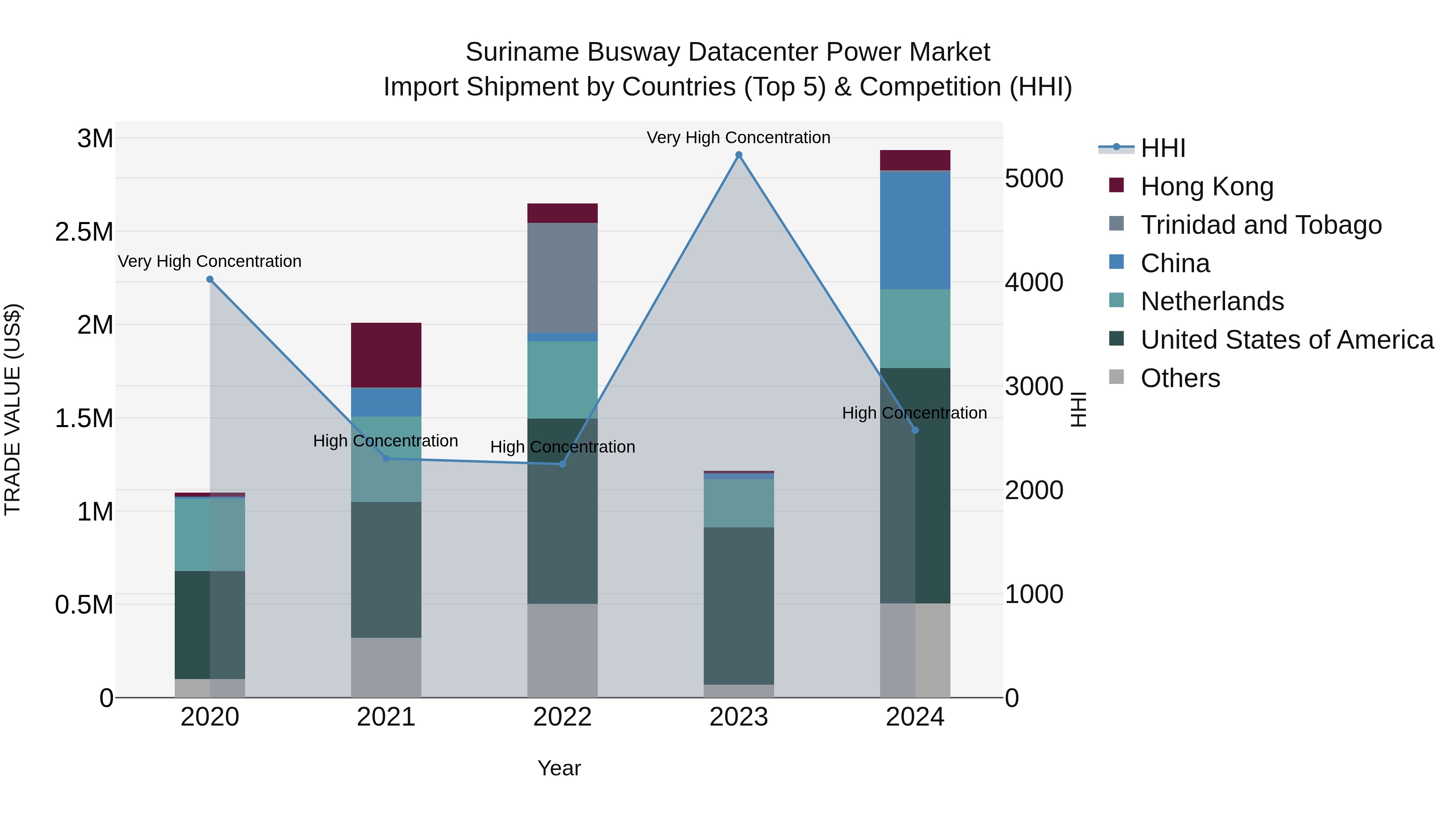Click the 2020 x-axis label
Screen dimensions: 1456x819
point(210,717)
